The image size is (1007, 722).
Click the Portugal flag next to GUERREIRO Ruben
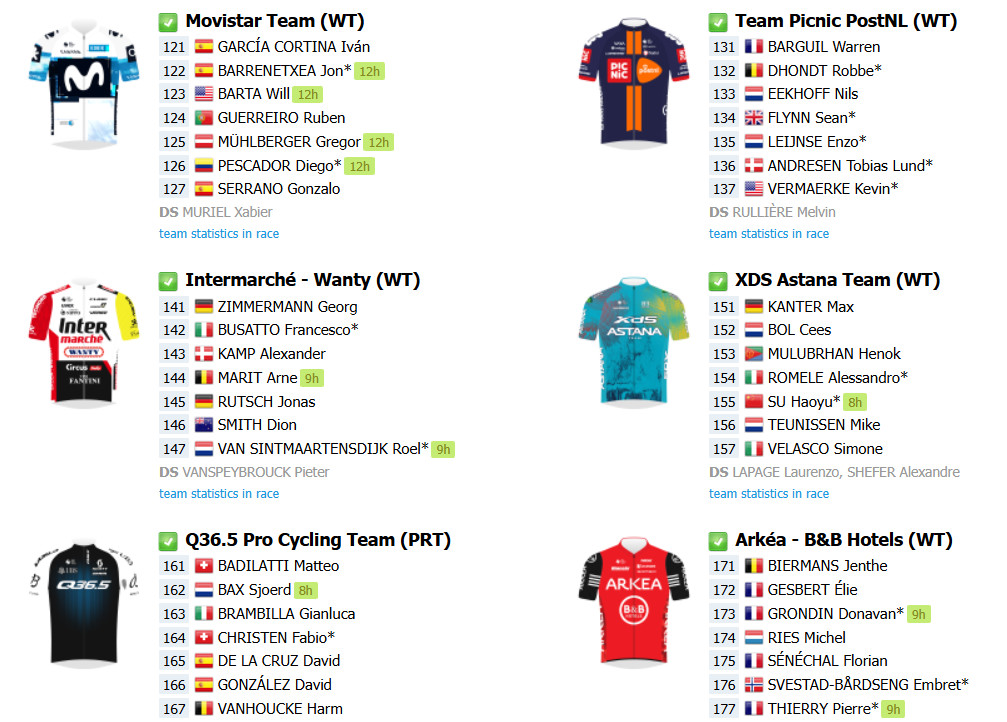click(204, 118)
